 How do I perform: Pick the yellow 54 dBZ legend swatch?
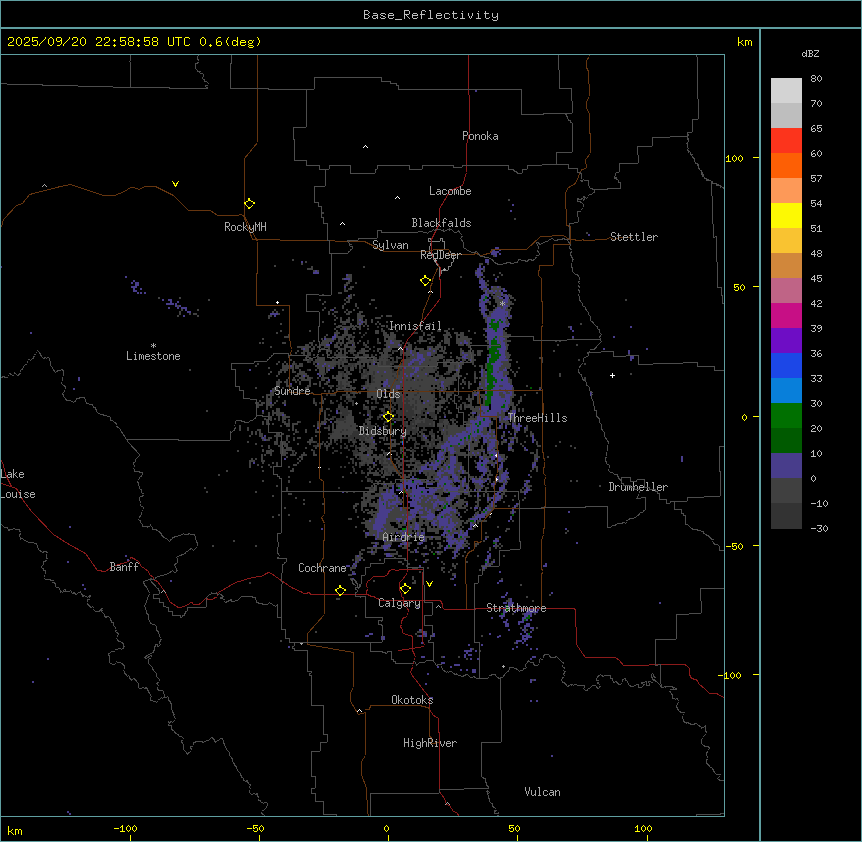(x=786, y=215)
